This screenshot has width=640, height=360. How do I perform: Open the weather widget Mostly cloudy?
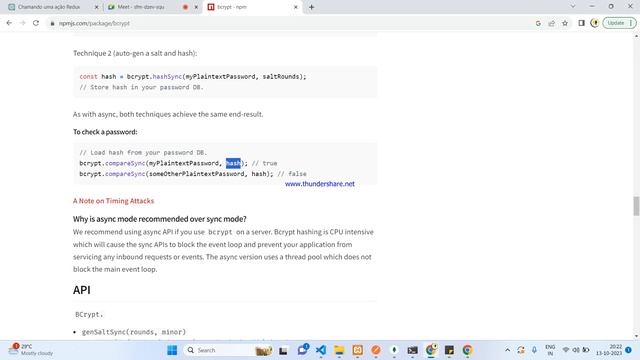coord(31,350)
